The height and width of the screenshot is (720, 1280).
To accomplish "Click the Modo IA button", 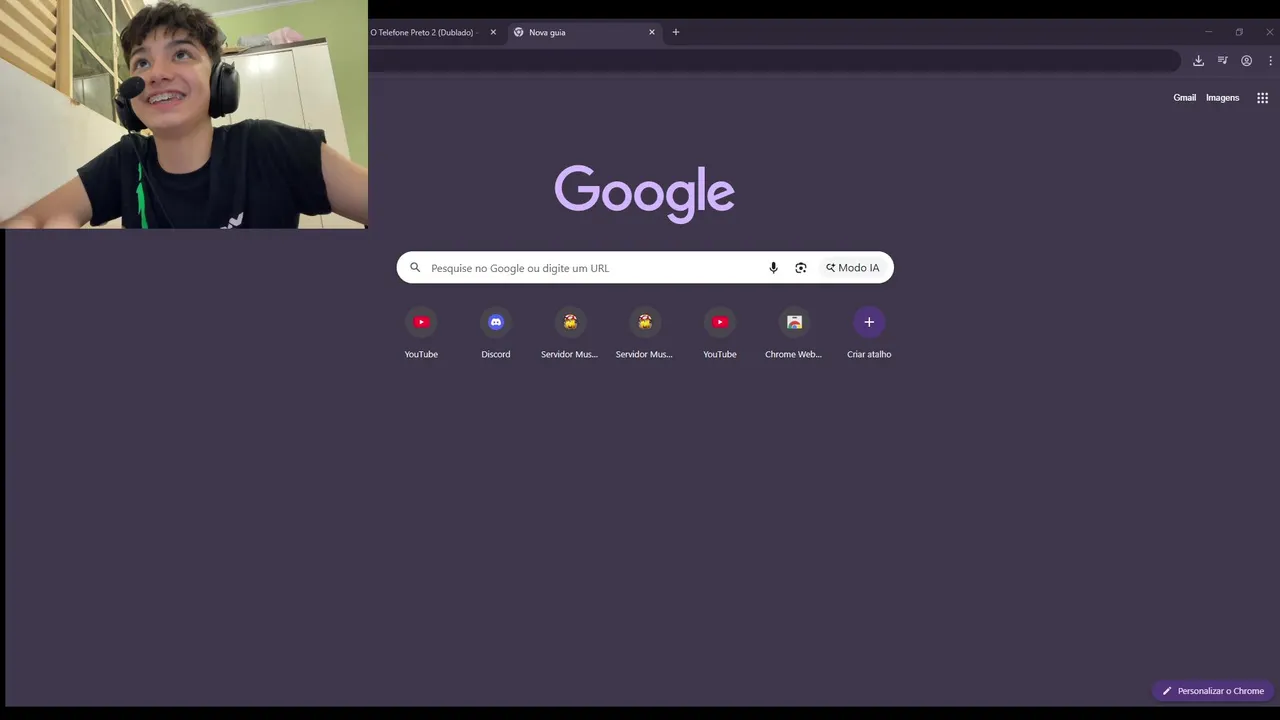I will click(x=853, y=268).
